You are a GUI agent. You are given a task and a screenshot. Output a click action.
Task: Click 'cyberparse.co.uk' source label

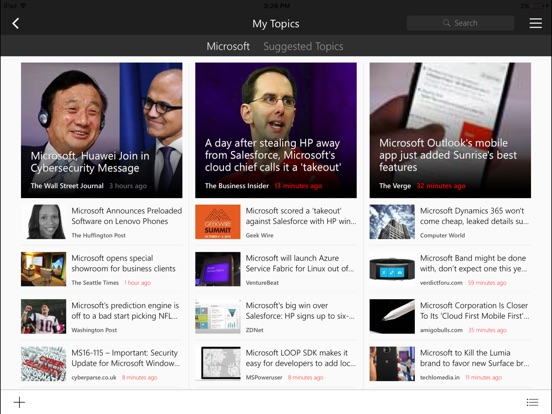click(x=94, y=377)
